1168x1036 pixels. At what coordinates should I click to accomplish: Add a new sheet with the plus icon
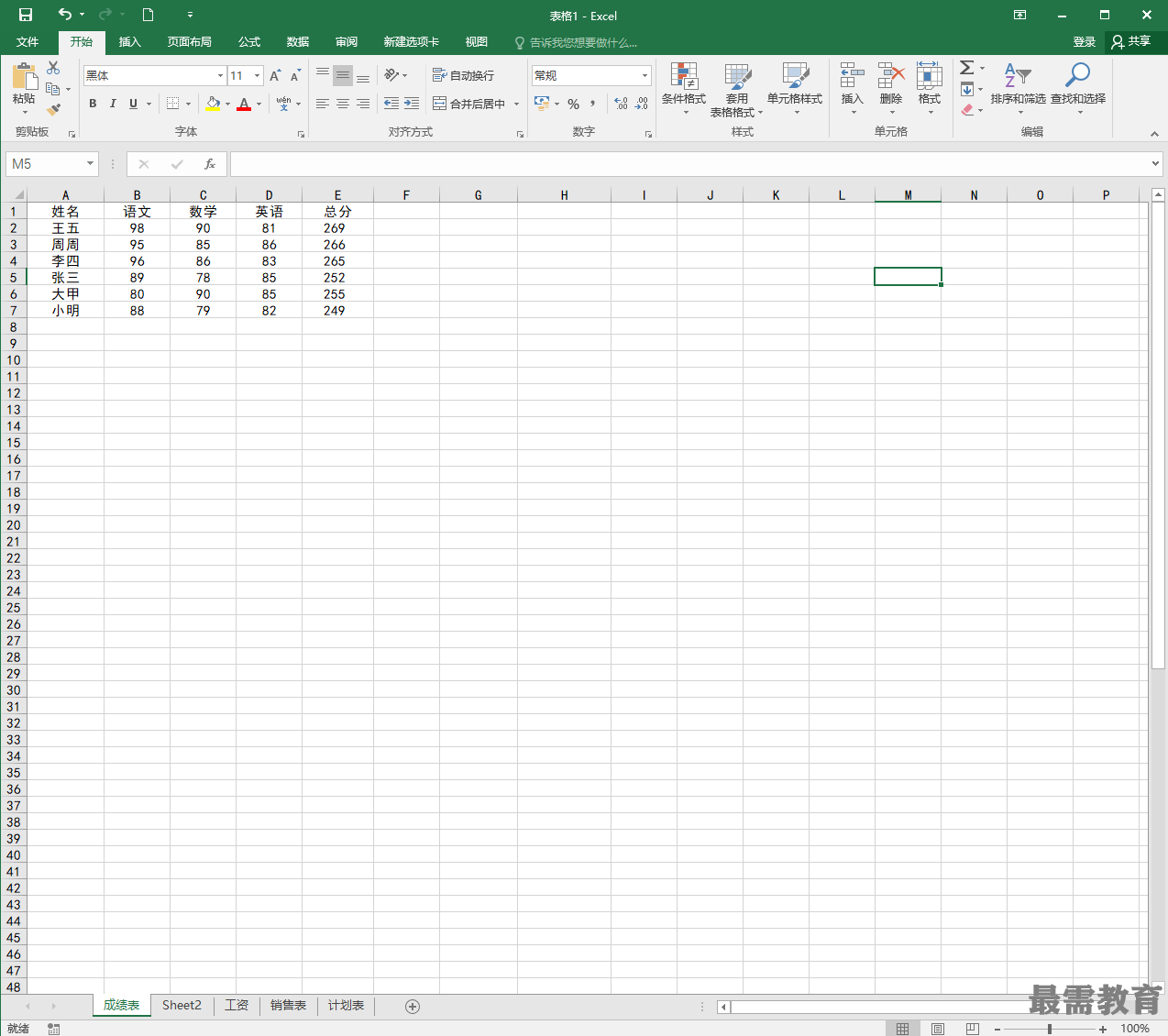point(413,1007)
